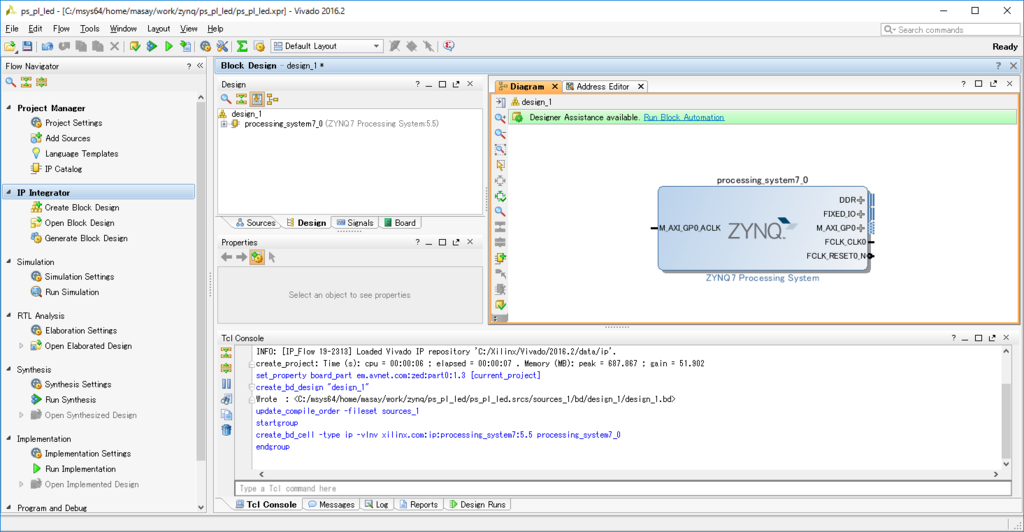Click Validate Design icon in main toolbar
Screen dimensions: 1024x532
point(135,46)
